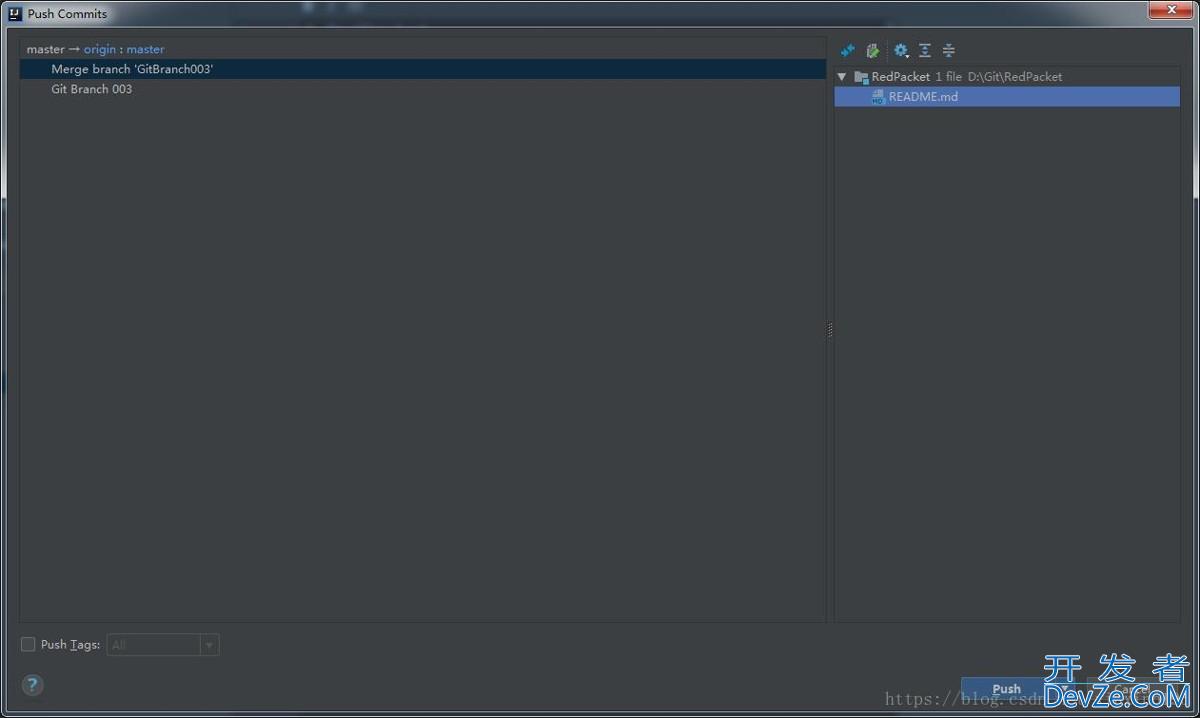Click the IntelliJ icon in title bar
This screenshot has height=718, width=1200.
(14, 14)
